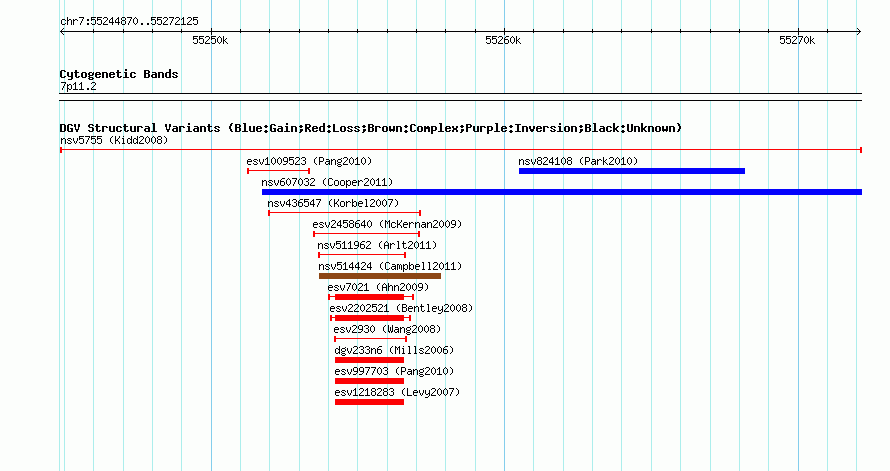The height and width of the screenshot is (471, 890).
Task: Click the red bar under esv1218283
Action: [x=370, y=402]
